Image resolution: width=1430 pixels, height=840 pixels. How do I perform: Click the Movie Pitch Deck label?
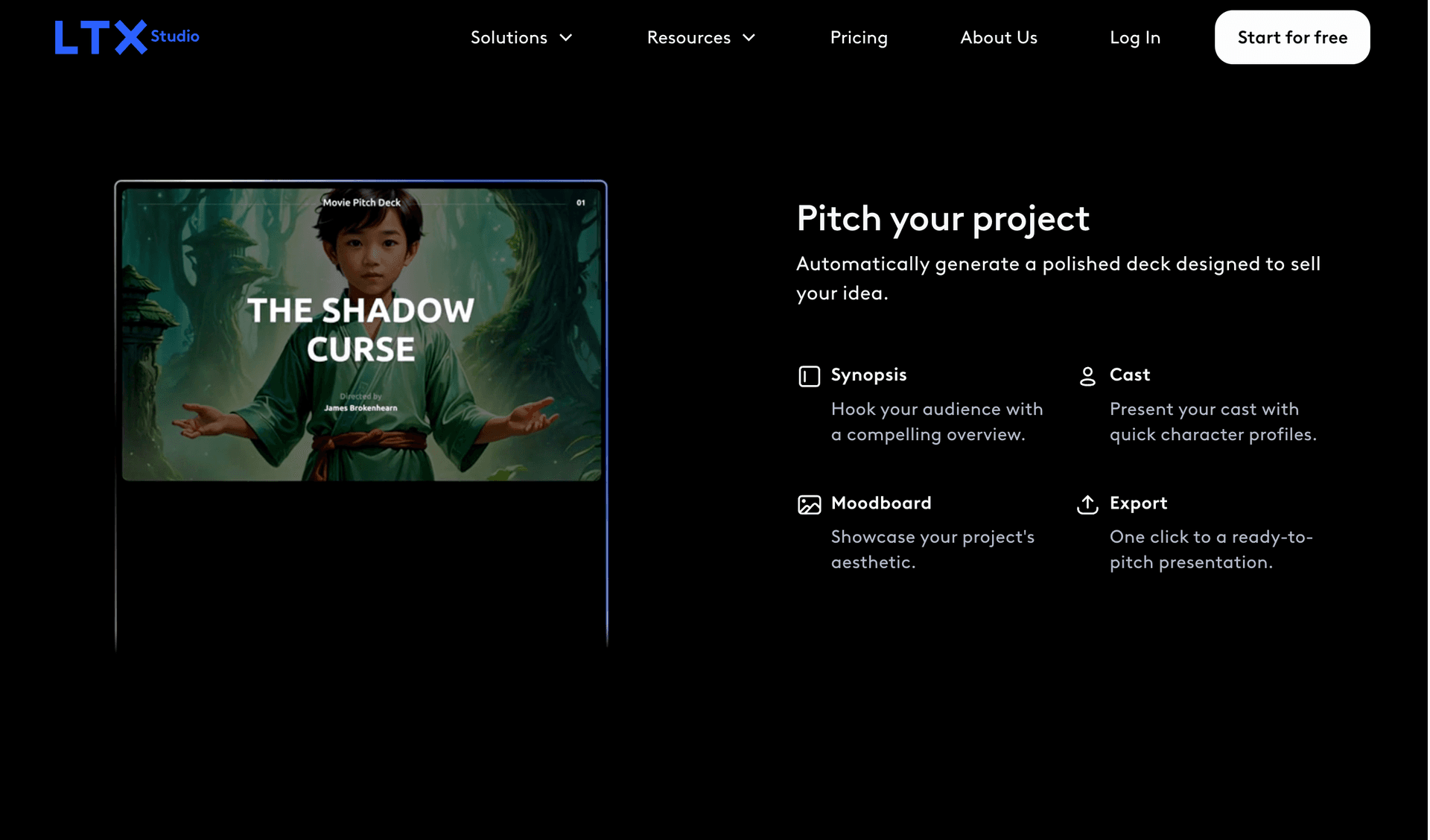click(x=361, y=203)
